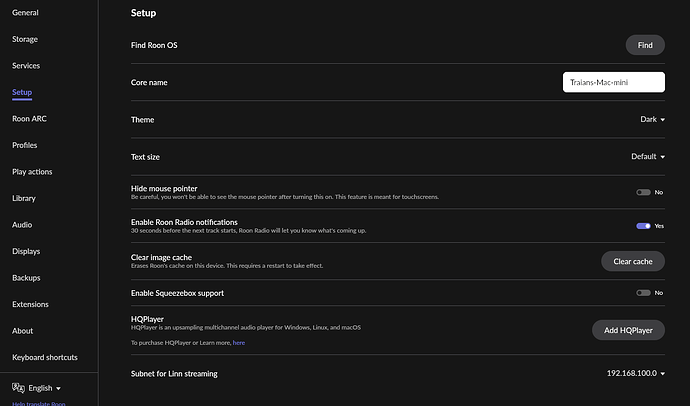Toggle Hide mouse pointer switch

coord(643,192)
